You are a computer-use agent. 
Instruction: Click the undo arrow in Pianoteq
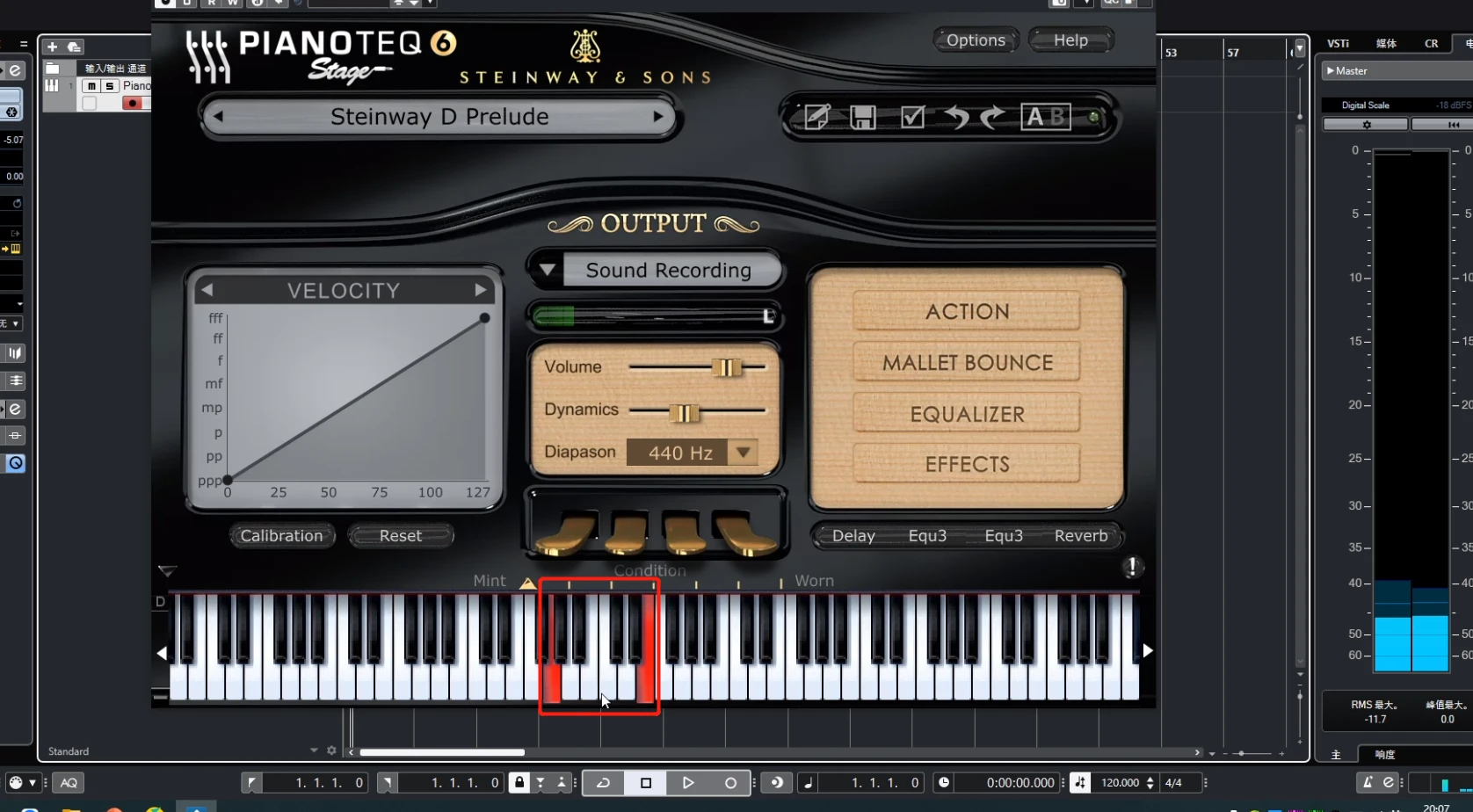pos(956,116)
